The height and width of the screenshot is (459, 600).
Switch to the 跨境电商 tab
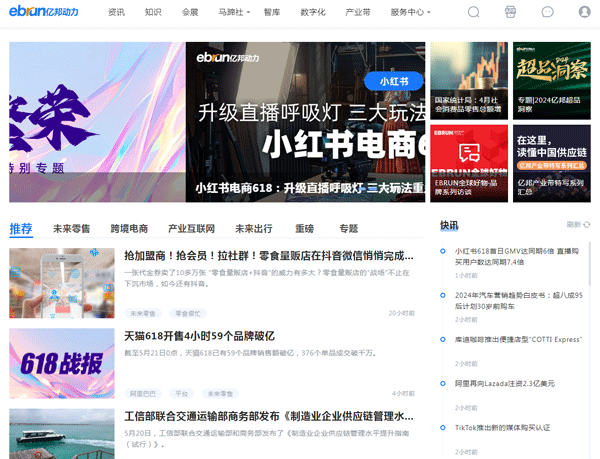coord(129,229)
